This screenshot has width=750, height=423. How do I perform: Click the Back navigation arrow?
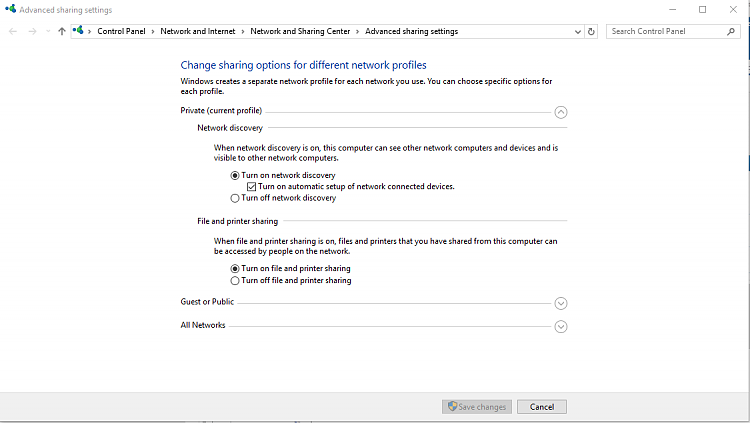tap(13, 32)
